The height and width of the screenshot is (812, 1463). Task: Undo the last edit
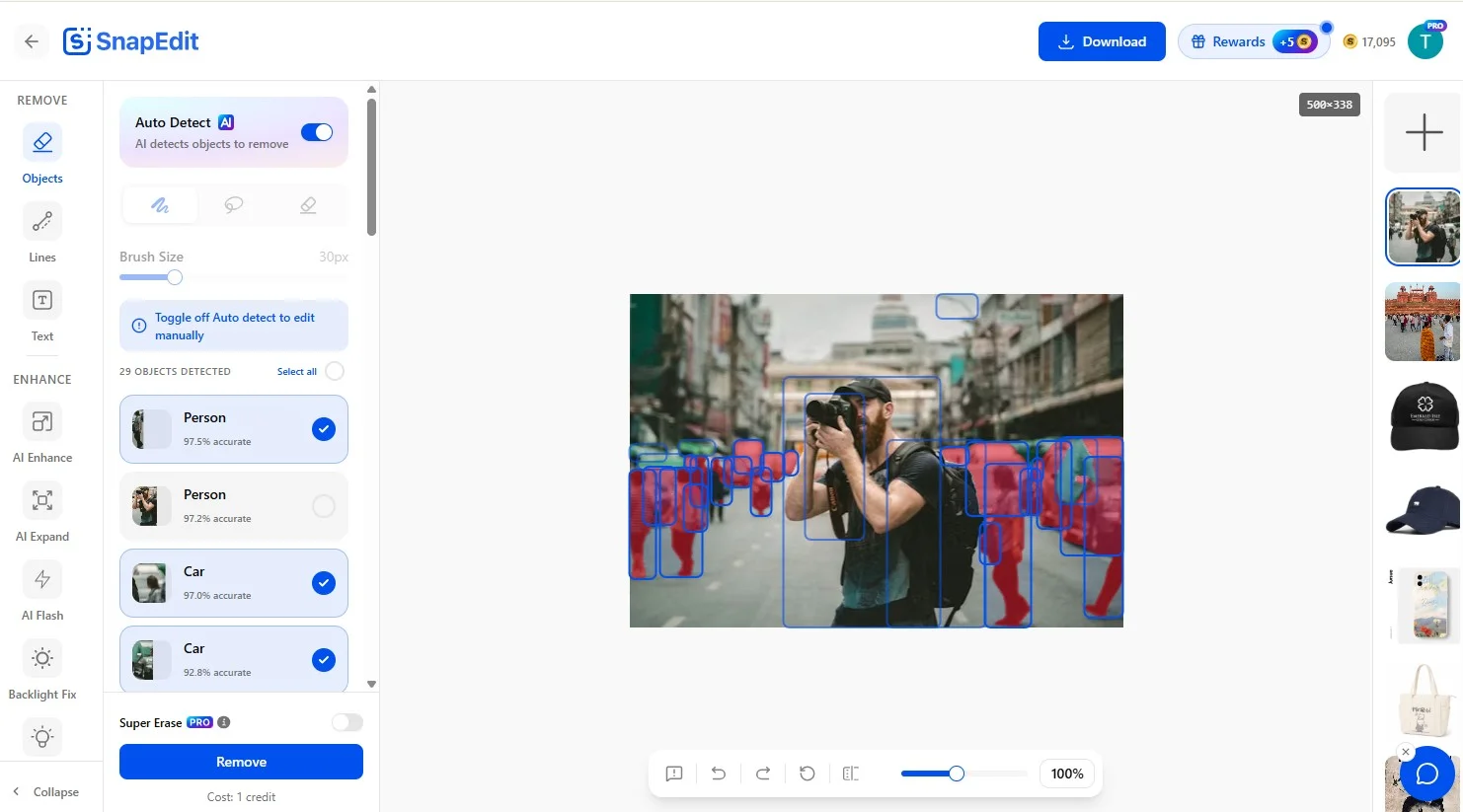pyautogui.click(x=719, y=774)
